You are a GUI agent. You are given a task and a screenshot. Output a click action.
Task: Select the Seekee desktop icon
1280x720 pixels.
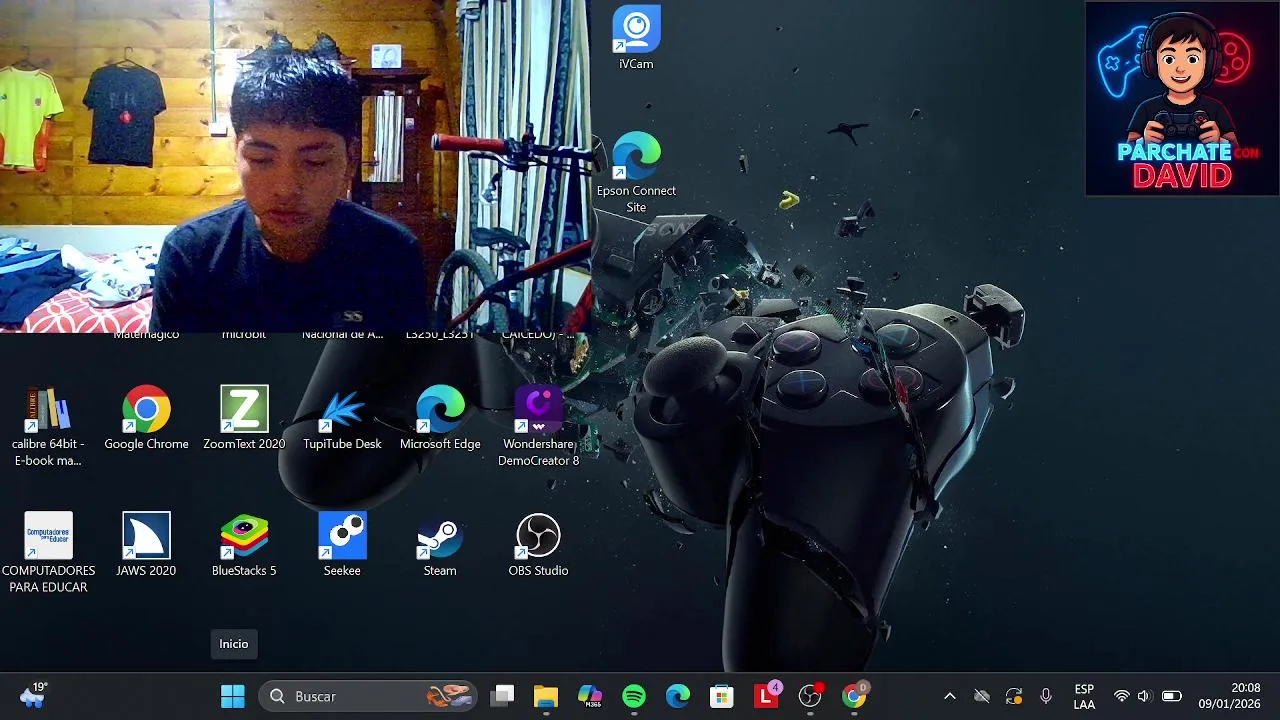pos(342,545)
